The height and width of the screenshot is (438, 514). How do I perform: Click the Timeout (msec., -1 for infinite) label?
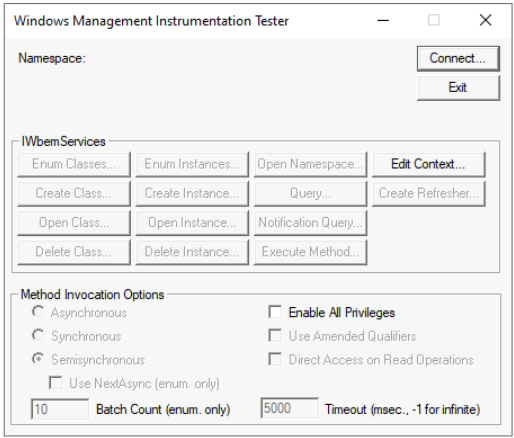[x=403, y=409]
